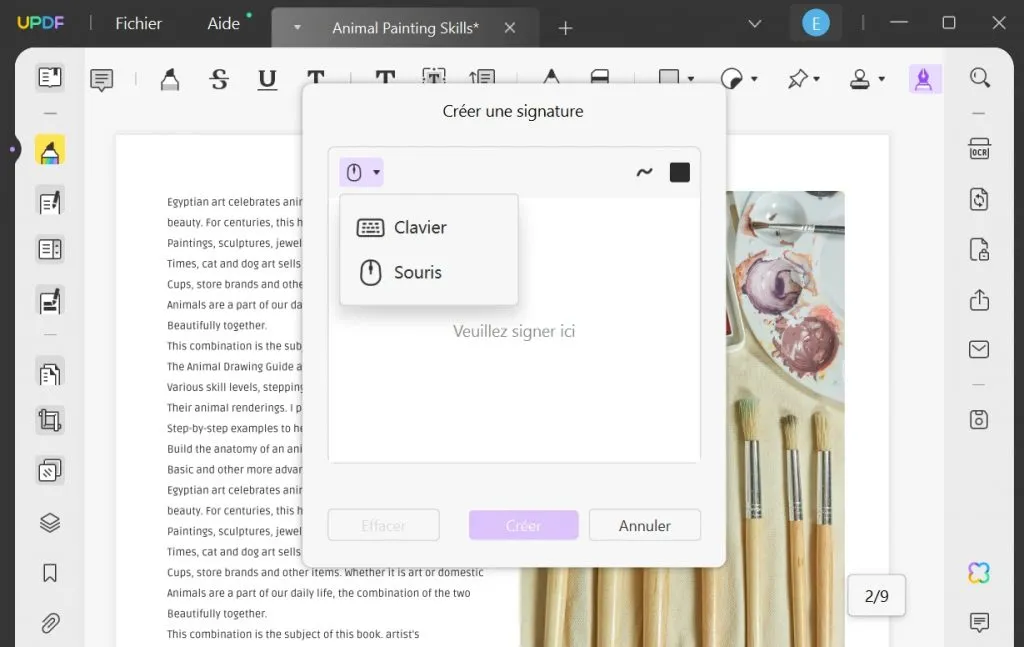Select the Comment highlighter tool in sidebar
1024x647 pixels.
point(50,150)
